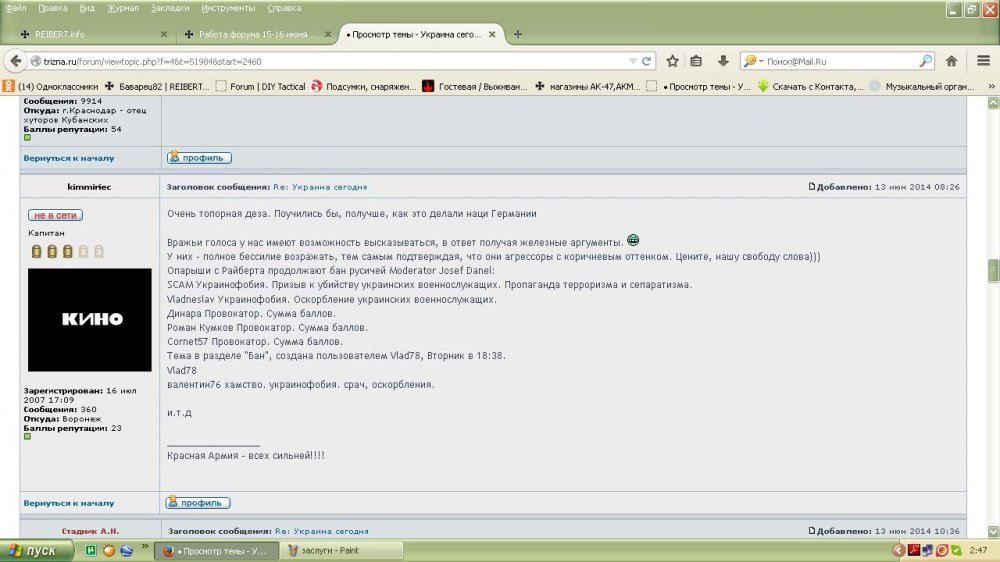Expand the address bar history dropdown
This screenshot has width=1000, height=562.
(632, 60)
